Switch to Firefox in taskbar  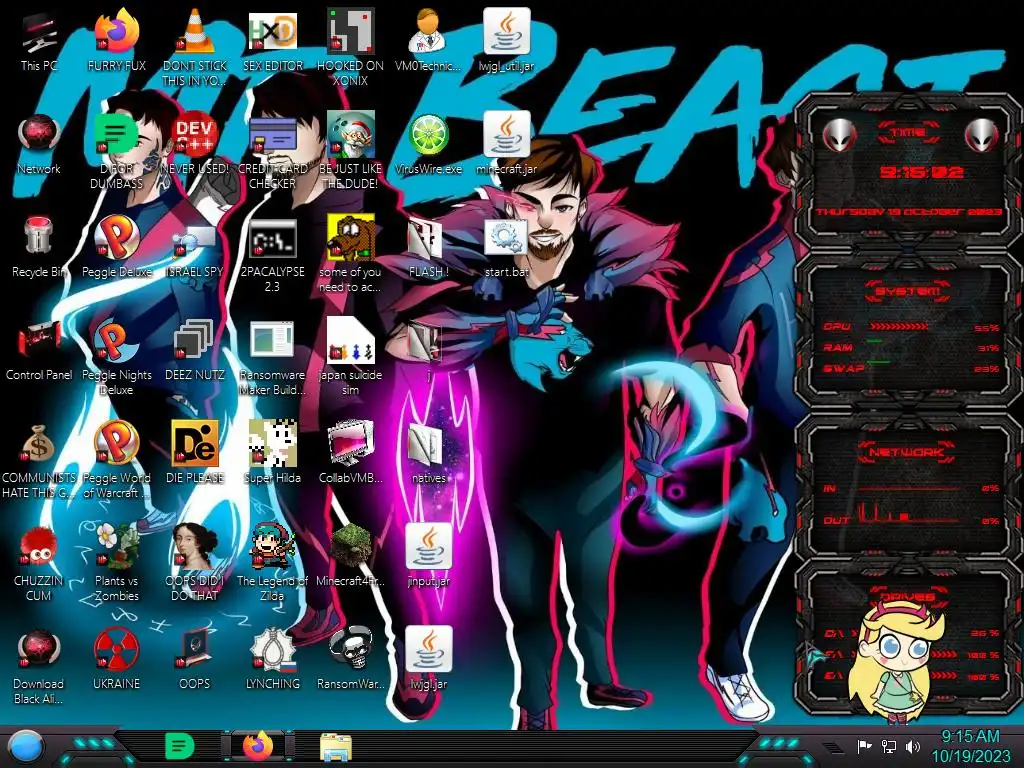coord(257,746)
